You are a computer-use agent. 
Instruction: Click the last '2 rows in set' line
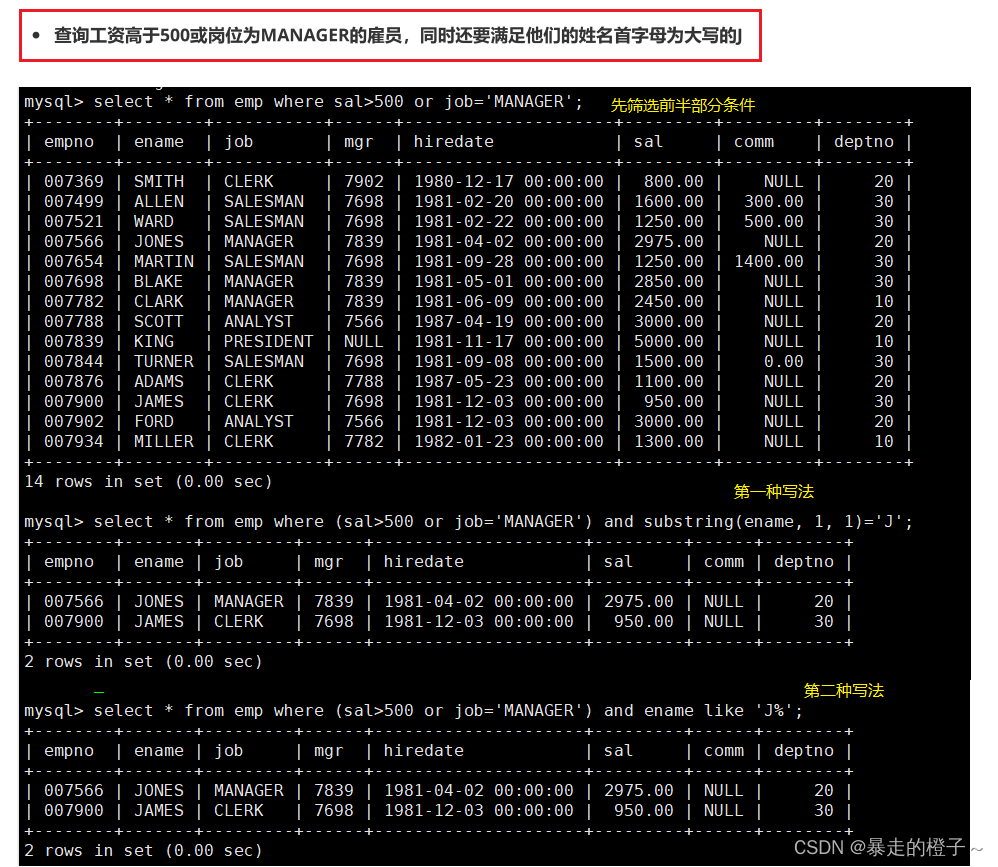[x=143, y=850]
